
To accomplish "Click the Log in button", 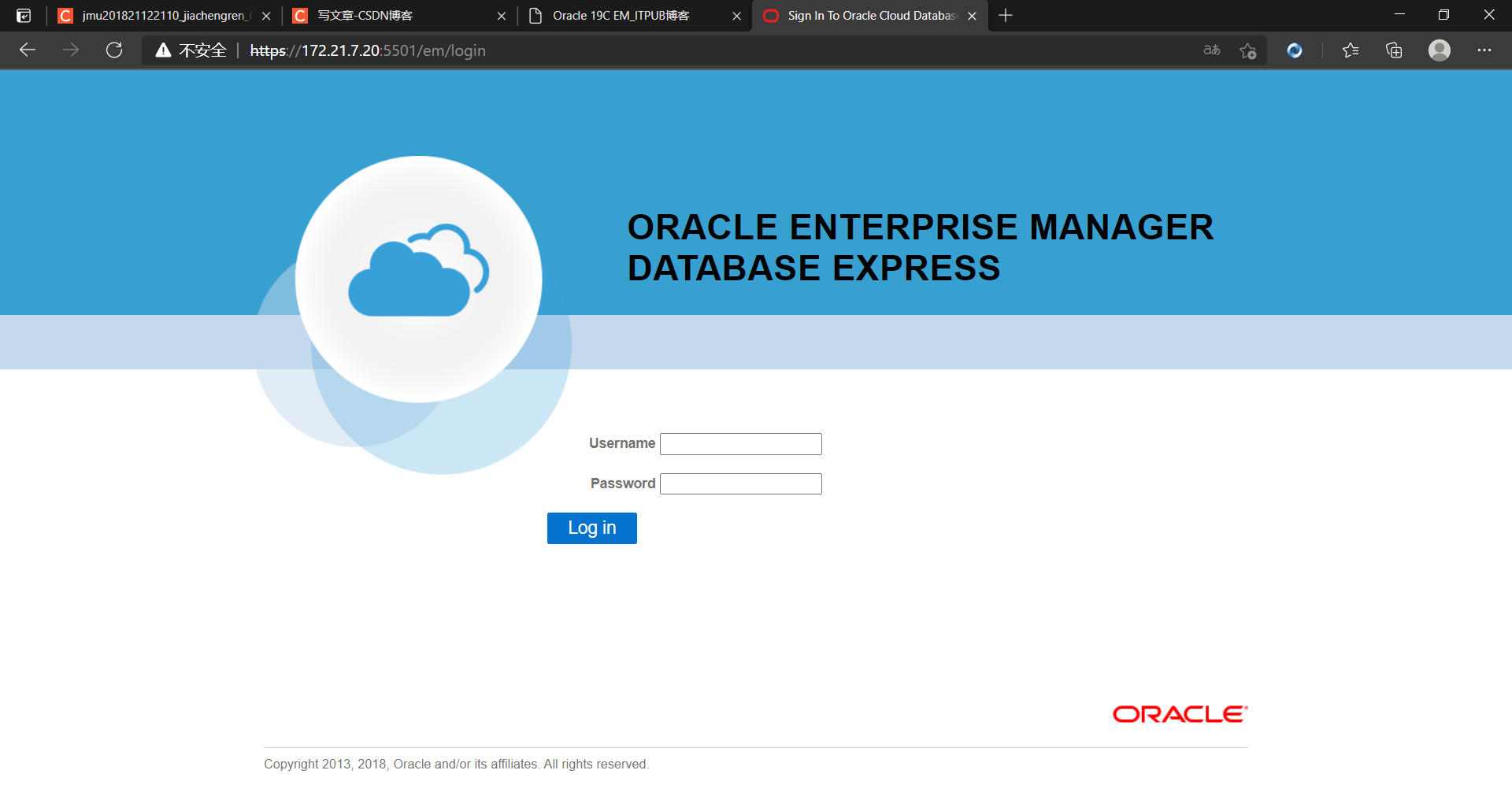I will [591, 528].
